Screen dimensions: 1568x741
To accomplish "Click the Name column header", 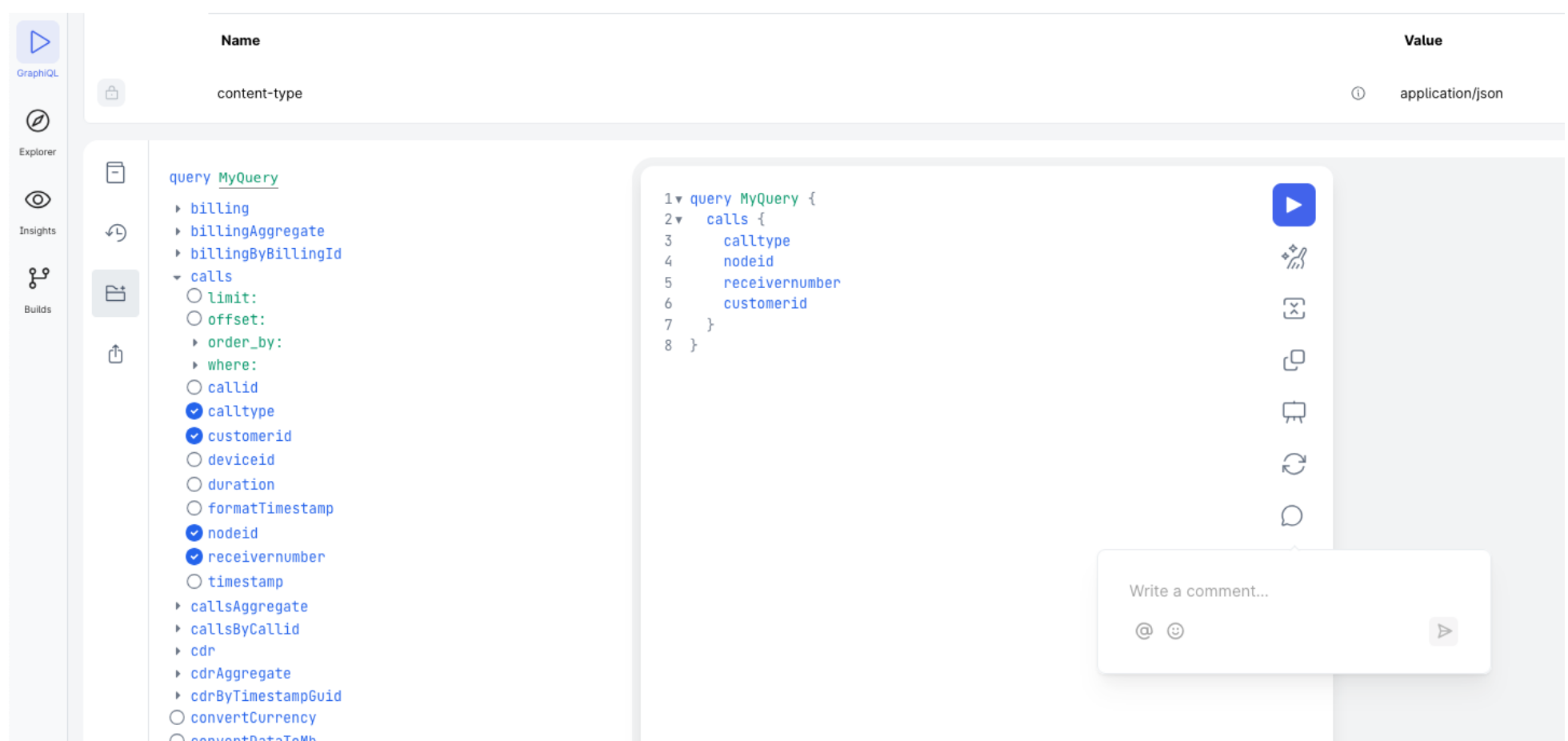I will pos(240,40).
